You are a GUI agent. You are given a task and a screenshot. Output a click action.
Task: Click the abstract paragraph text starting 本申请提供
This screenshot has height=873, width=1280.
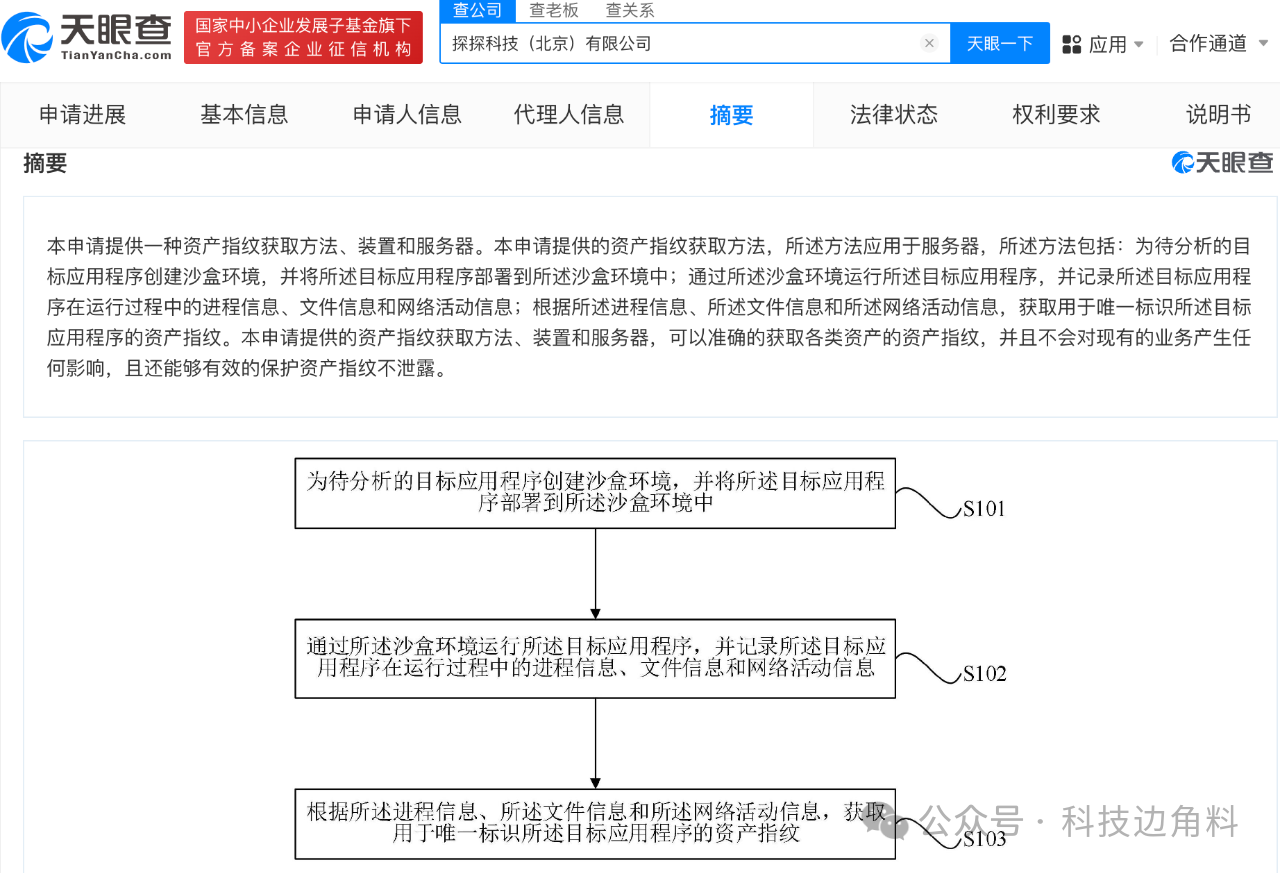(x=649, y=308)
